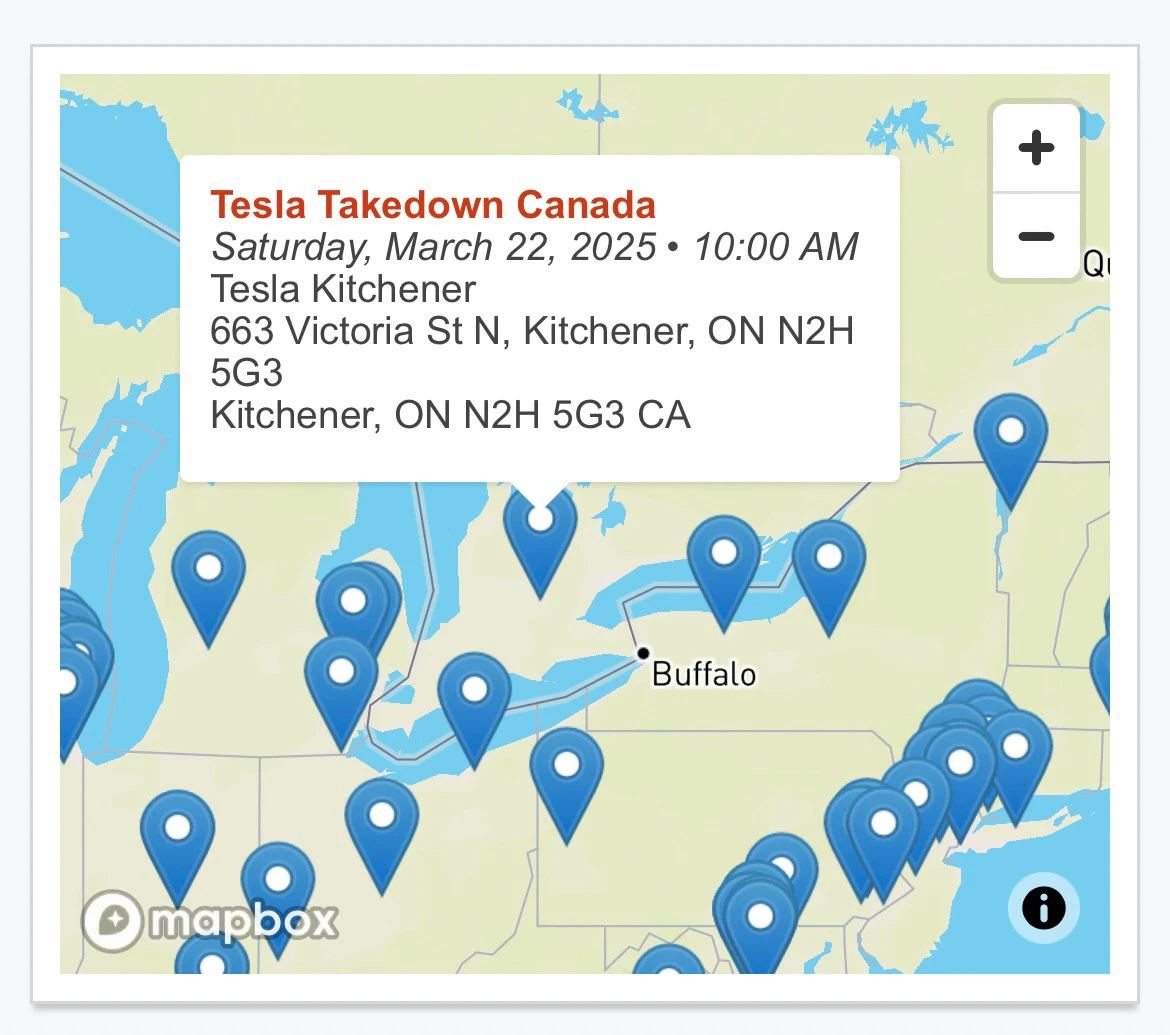Click the Tesla Kitchener venue name
Image resolution: width=1170 pixels, height=1035 pixels.
(342, 290)
